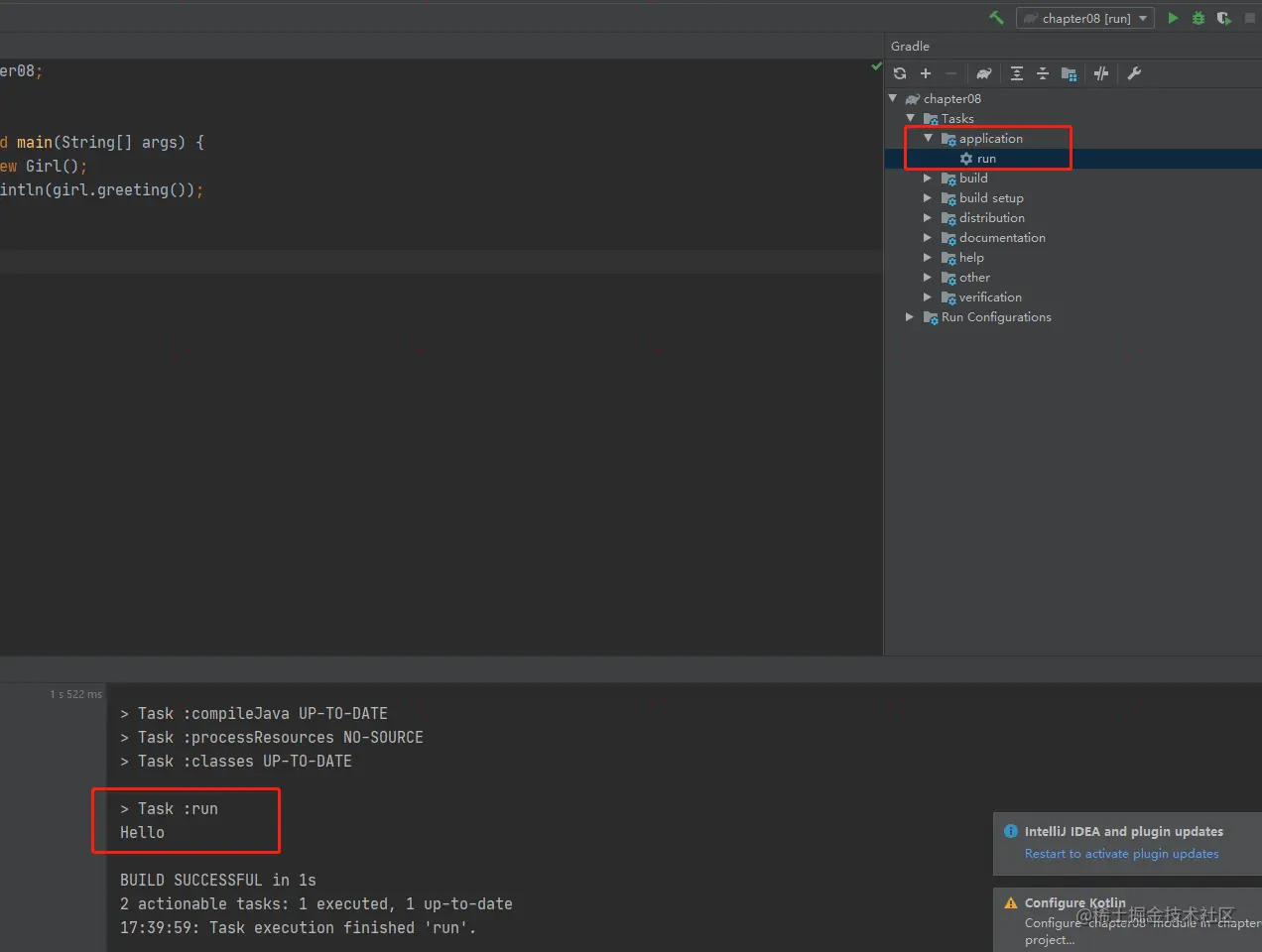
Task: Expand the documentation task group
Action: [x=928, y=238]
